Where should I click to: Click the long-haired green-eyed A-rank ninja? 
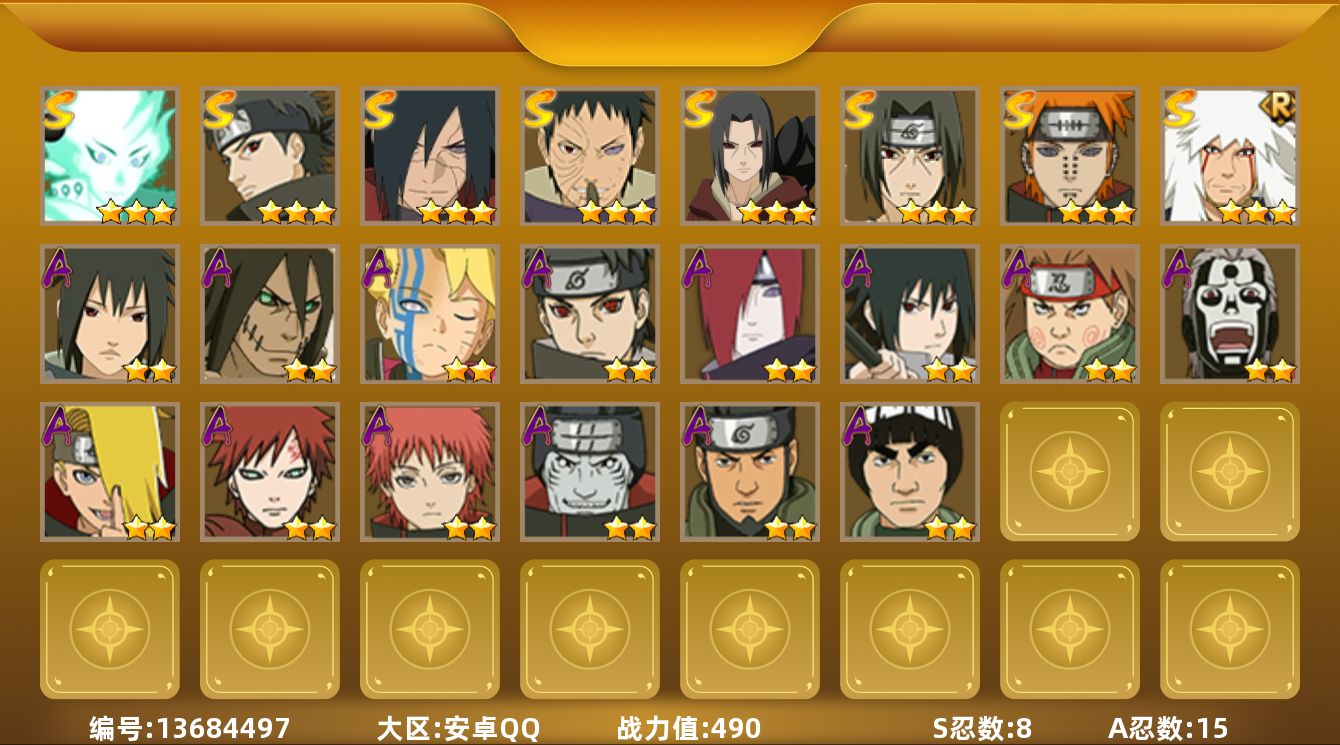tap(270, 314)
